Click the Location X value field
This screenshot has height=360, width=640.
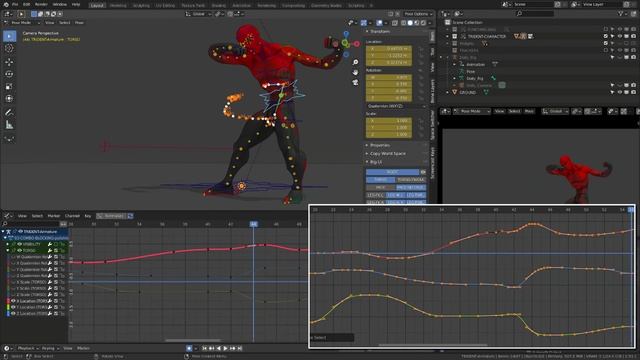(389, 49)
